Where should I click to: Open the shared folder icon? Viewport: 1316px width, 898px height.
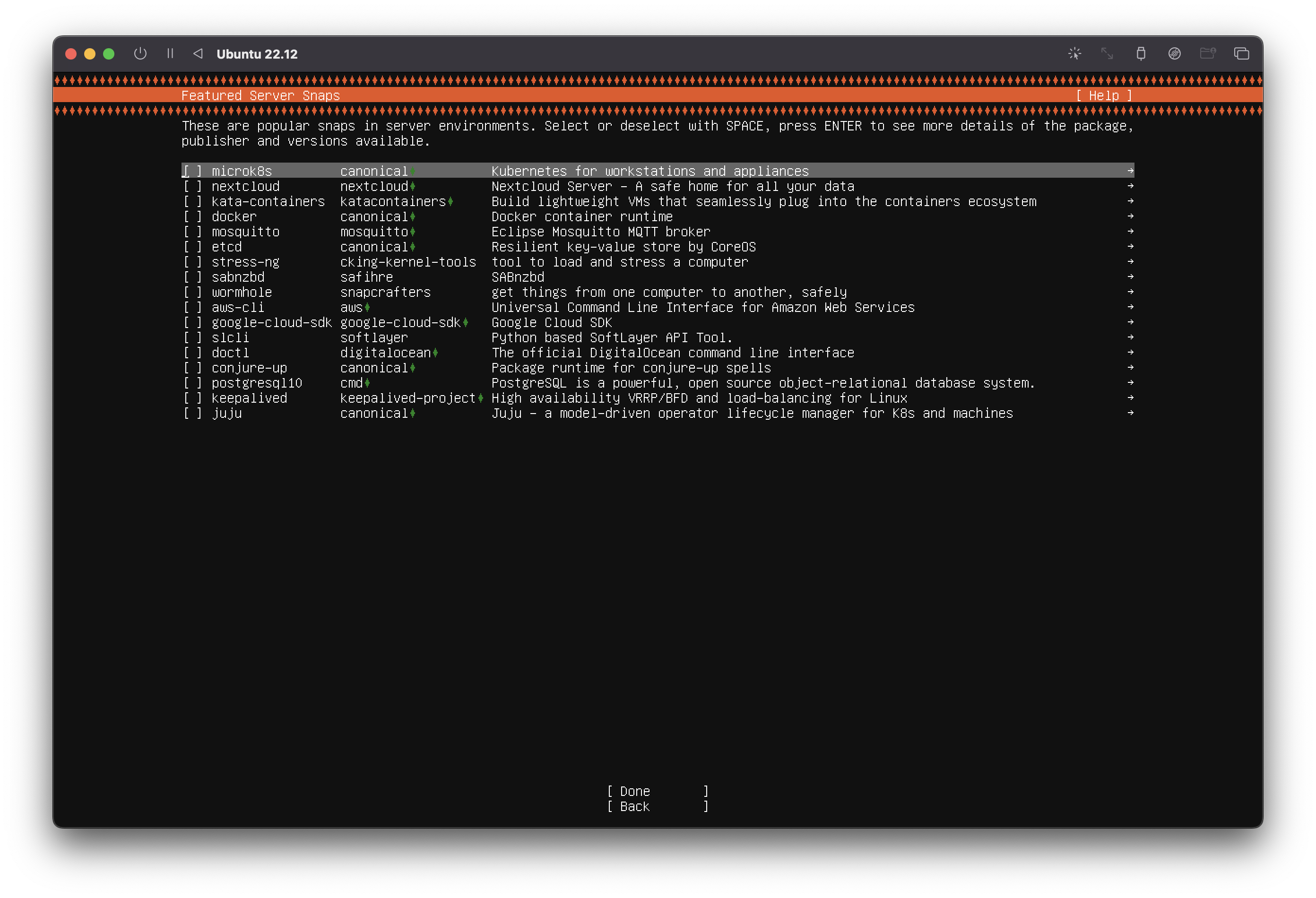click(x=1208, y=54)
